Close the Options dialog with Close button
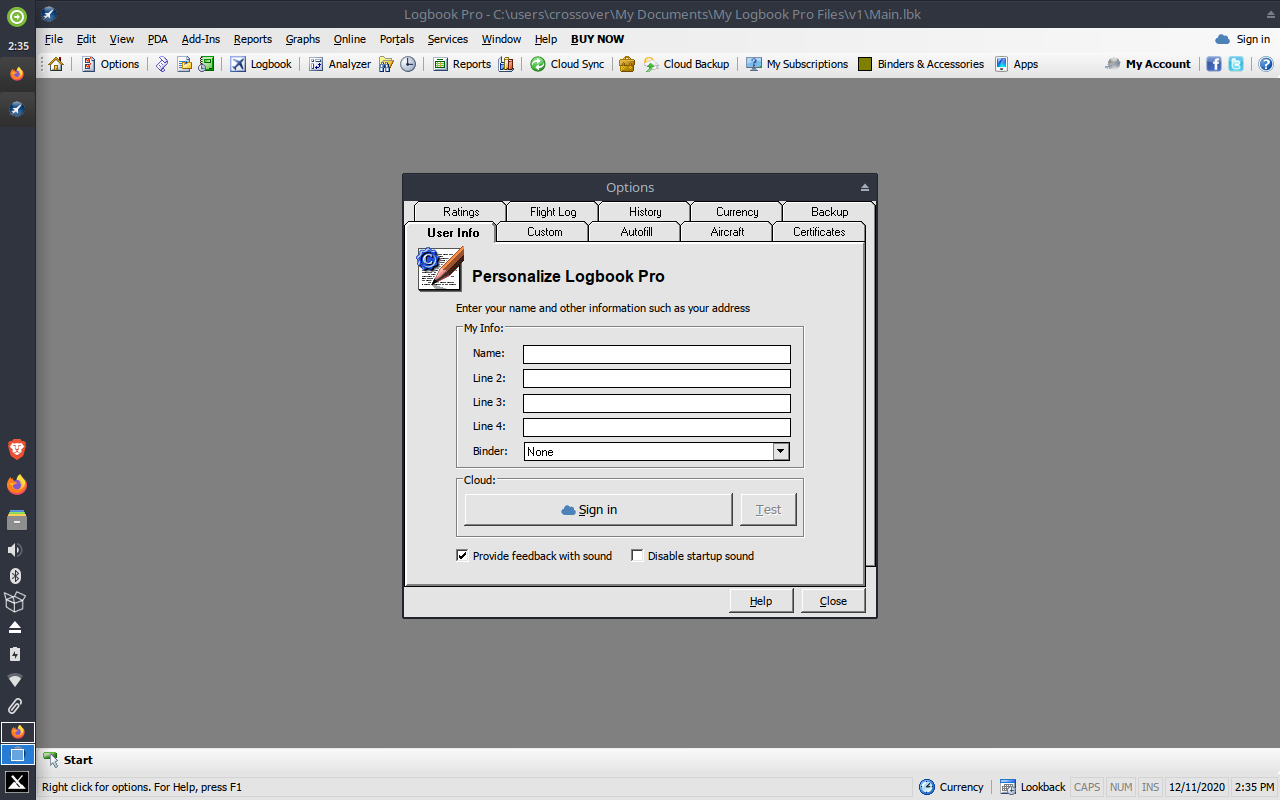 [x=833, y=601]
